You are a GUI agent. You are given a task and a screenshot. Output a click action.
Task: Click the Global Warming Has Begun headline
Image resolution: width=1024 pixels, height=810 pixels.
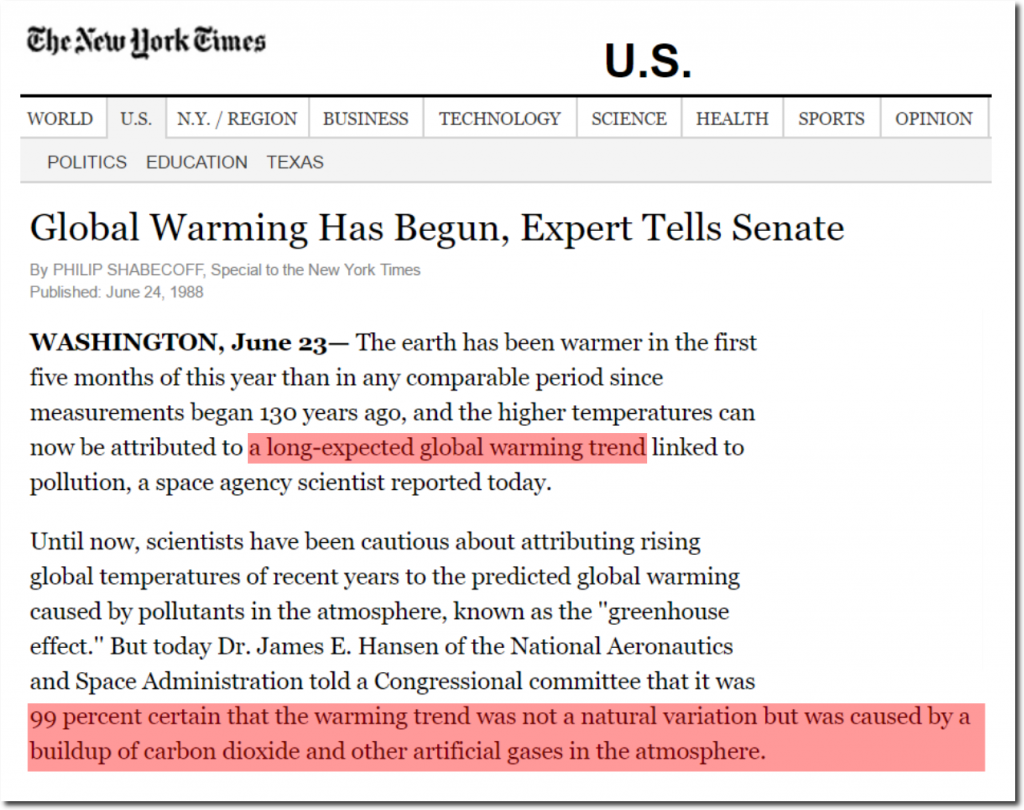[437, 228]
